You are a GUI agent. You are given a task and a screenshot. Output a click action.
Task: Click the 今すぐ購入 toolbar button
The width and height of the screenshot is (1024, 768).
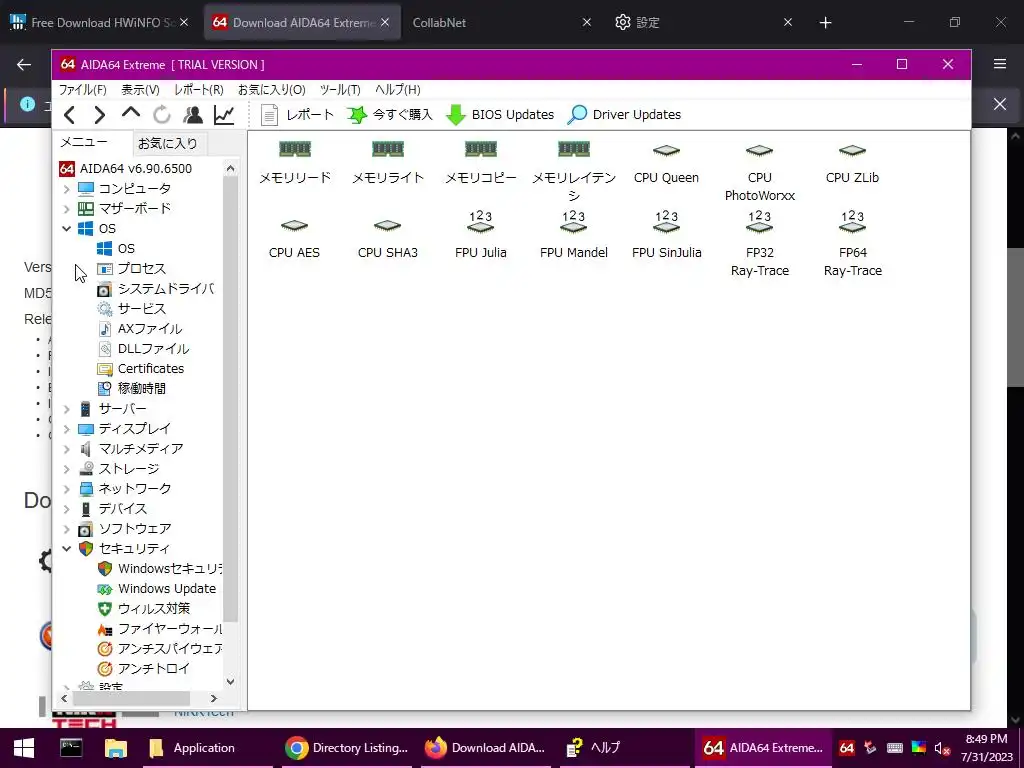tap(390, 115)
